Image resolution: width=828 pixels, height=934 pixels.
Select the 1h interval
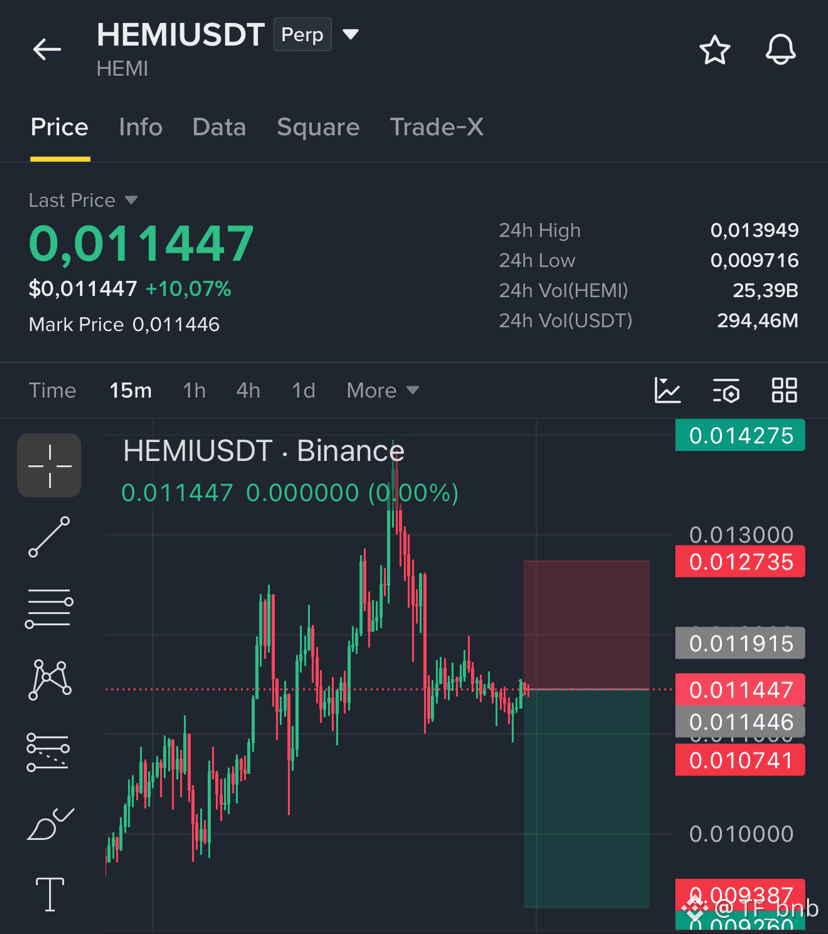point(194,391)
